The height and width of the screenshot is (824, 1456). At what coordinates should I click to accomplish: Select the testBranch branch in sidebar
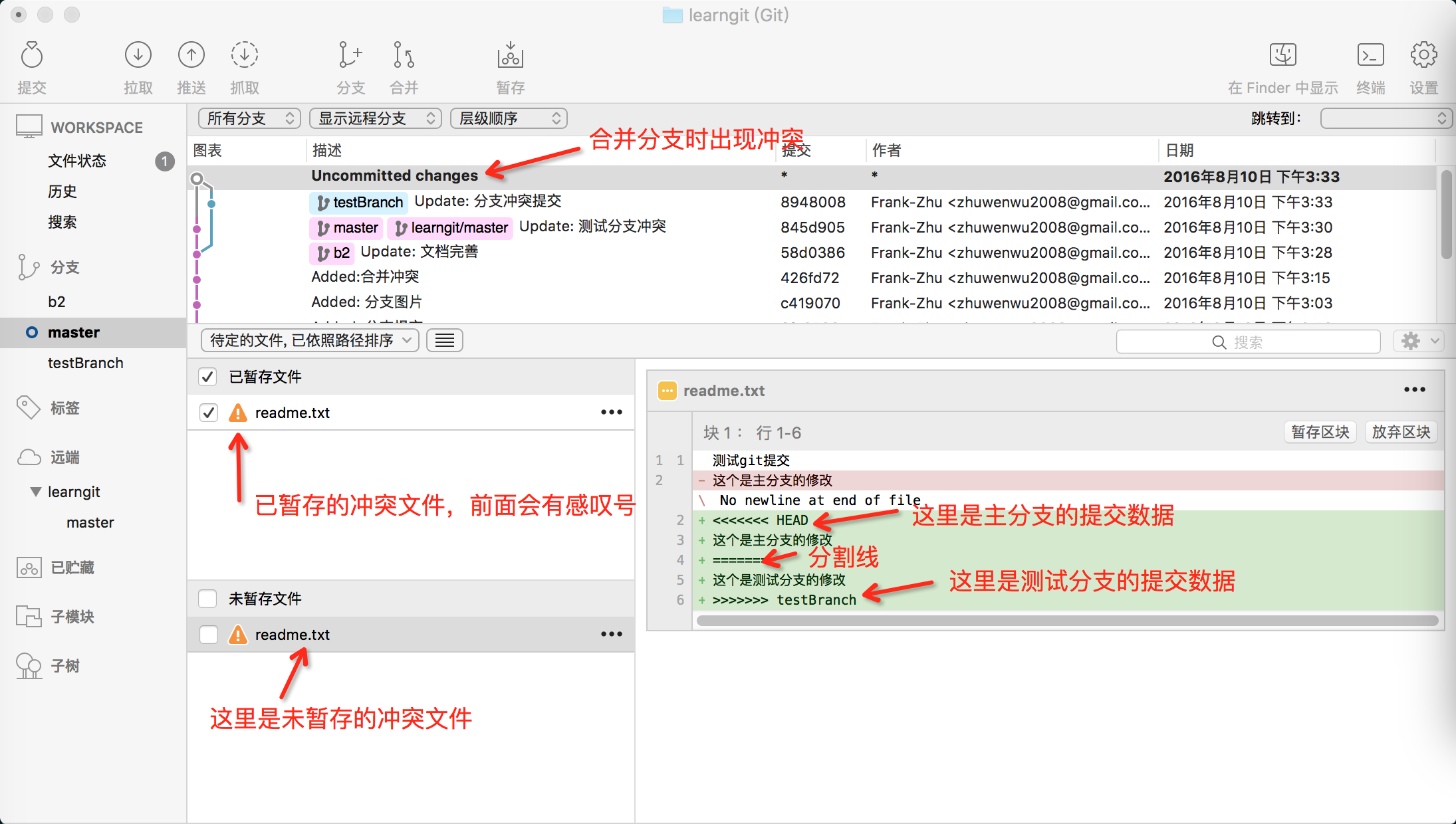point(85,363)
